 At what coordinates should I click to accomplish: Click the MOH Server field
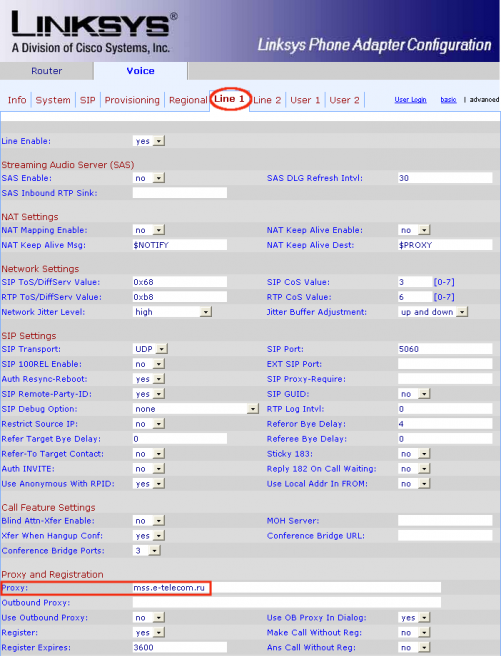(445, 520)
